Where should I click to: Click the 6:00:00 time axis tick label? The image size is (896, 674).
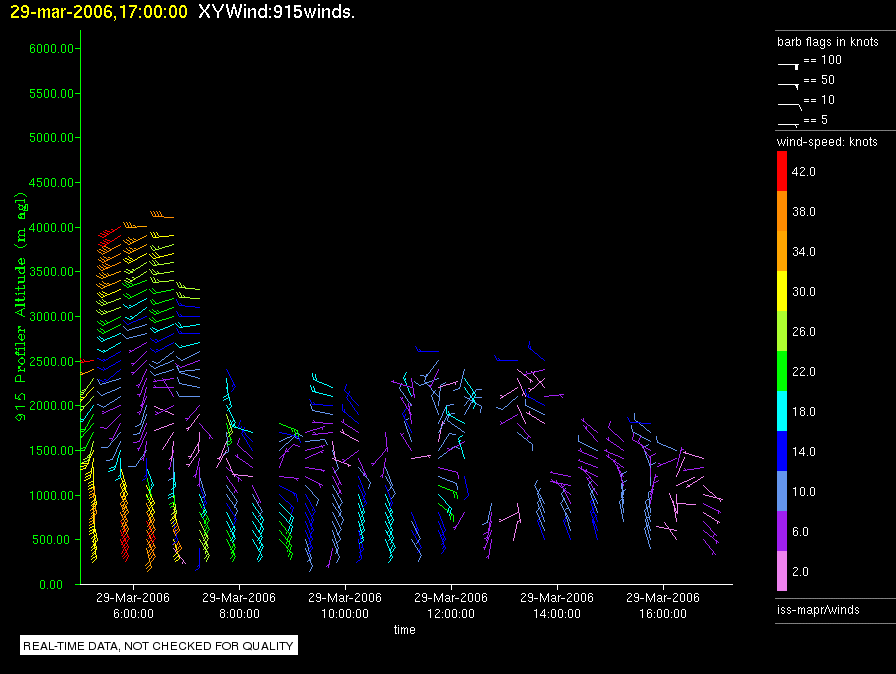[131, 612]
